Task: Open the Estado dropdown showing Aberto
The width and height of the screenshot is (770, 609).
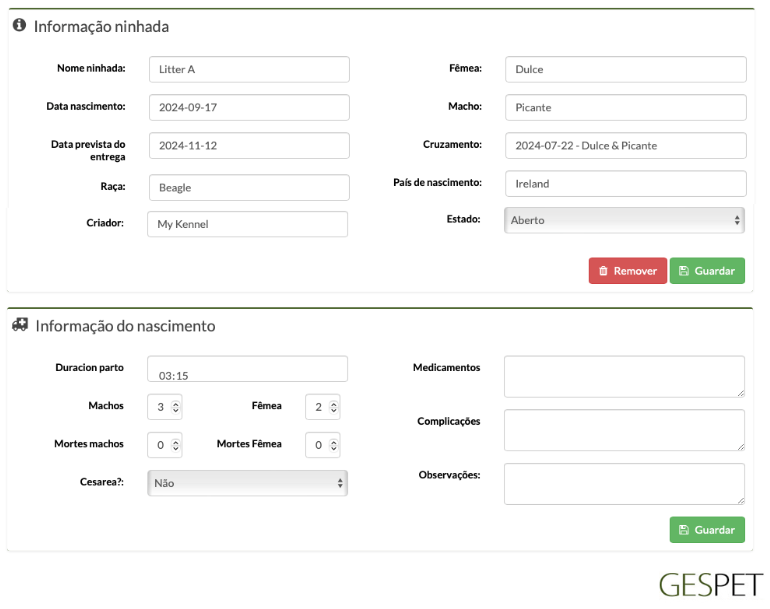Action: pyautogui.click(x=624, y=220)
